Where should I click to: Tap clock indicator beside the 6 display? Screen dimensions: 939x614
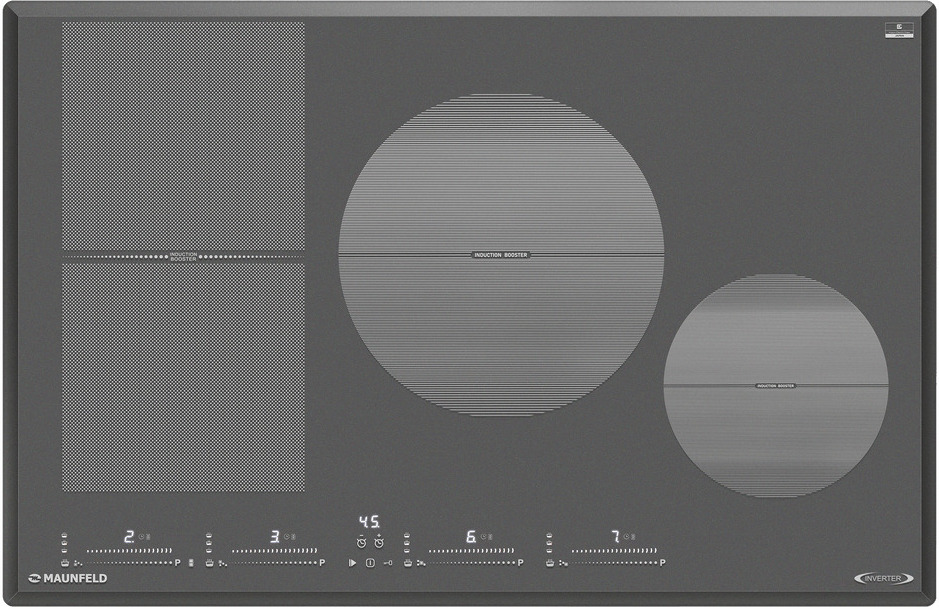484,537
